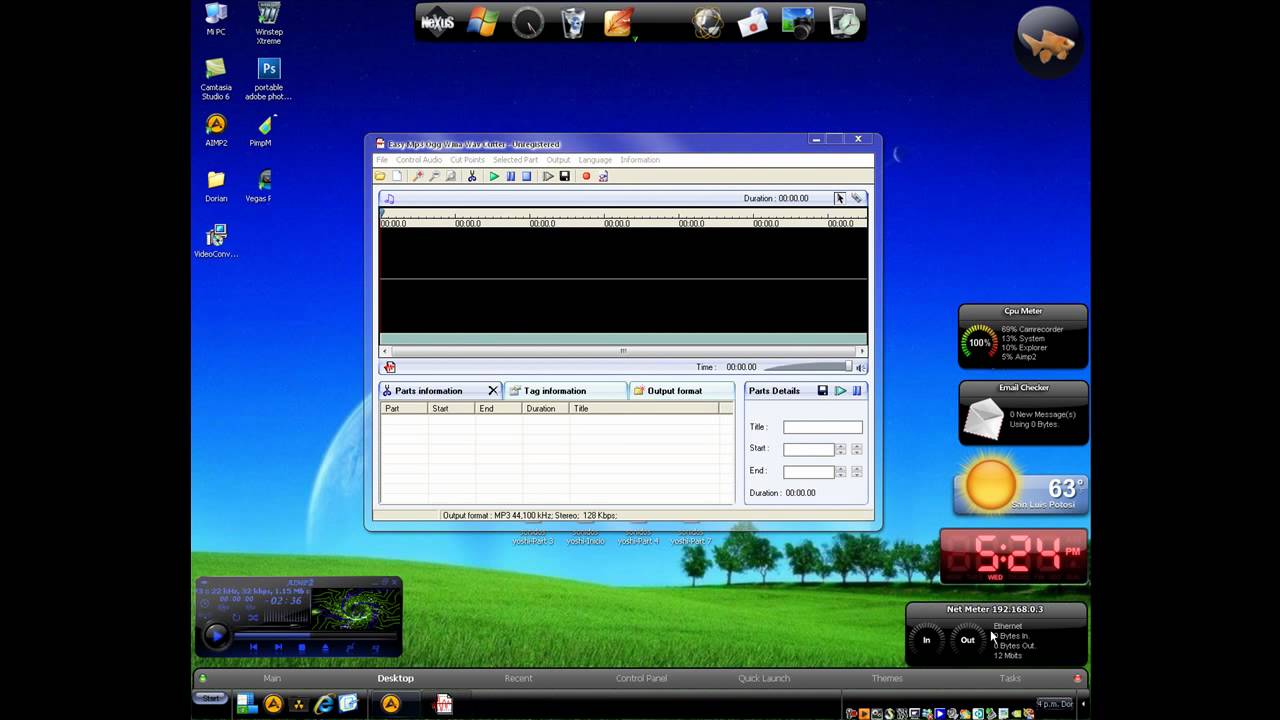
Task: Select the Winstep Xtreme desktop icon
Action: pos(269,23)
